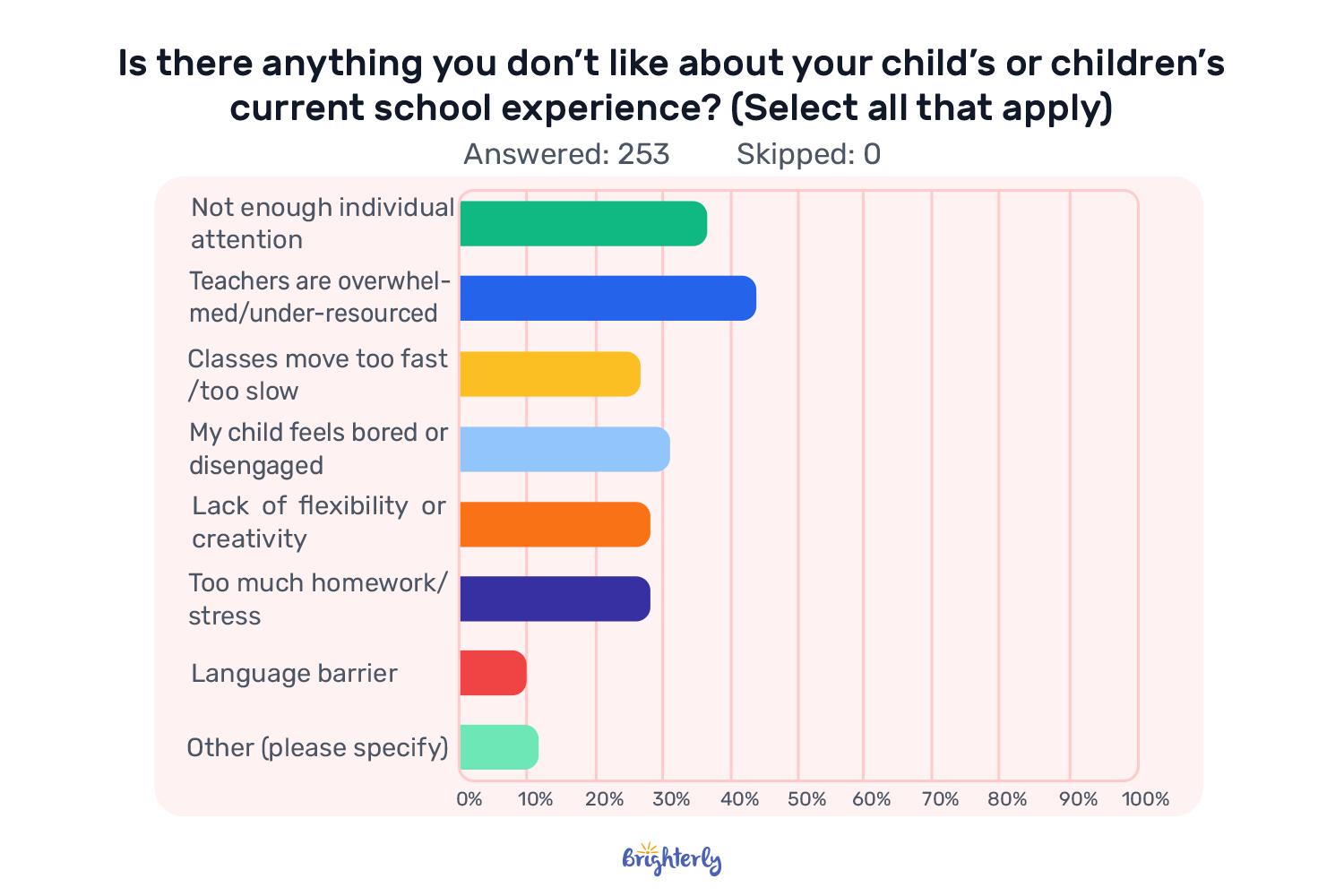Select the blue 'Teachers are overwhelmed' bar

(x=608, y=298)
